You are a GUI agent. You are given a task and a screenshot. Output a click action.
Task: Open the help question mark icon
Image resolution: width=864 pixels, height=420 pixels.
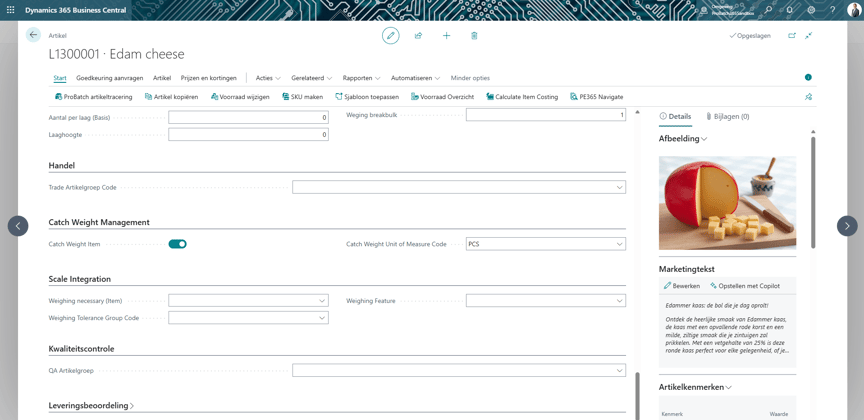click(833, 10)
